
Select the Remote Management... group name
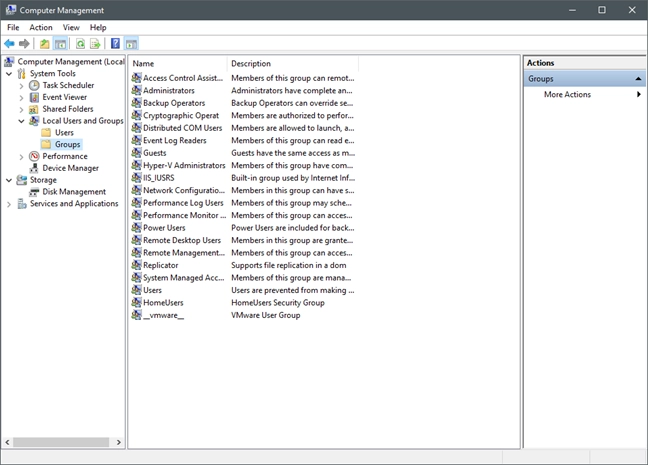point(184,253)
